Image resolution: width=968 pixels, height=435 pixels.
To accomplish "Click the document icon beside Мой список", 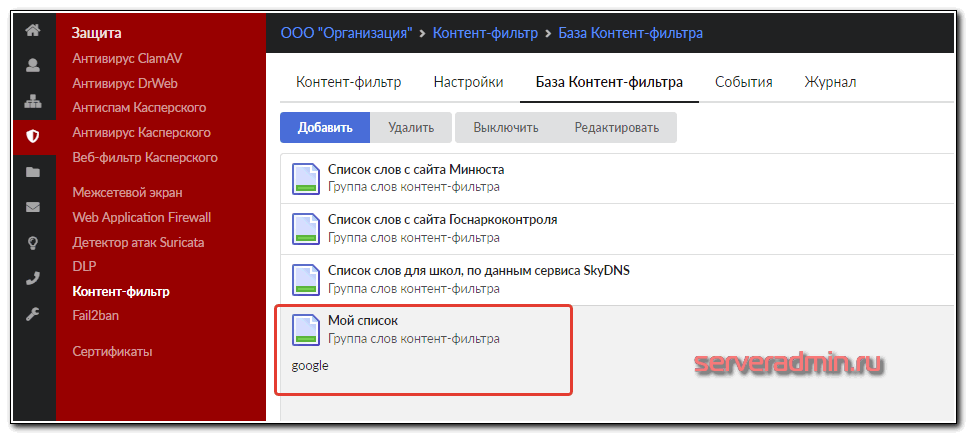I will pos(305,330).
